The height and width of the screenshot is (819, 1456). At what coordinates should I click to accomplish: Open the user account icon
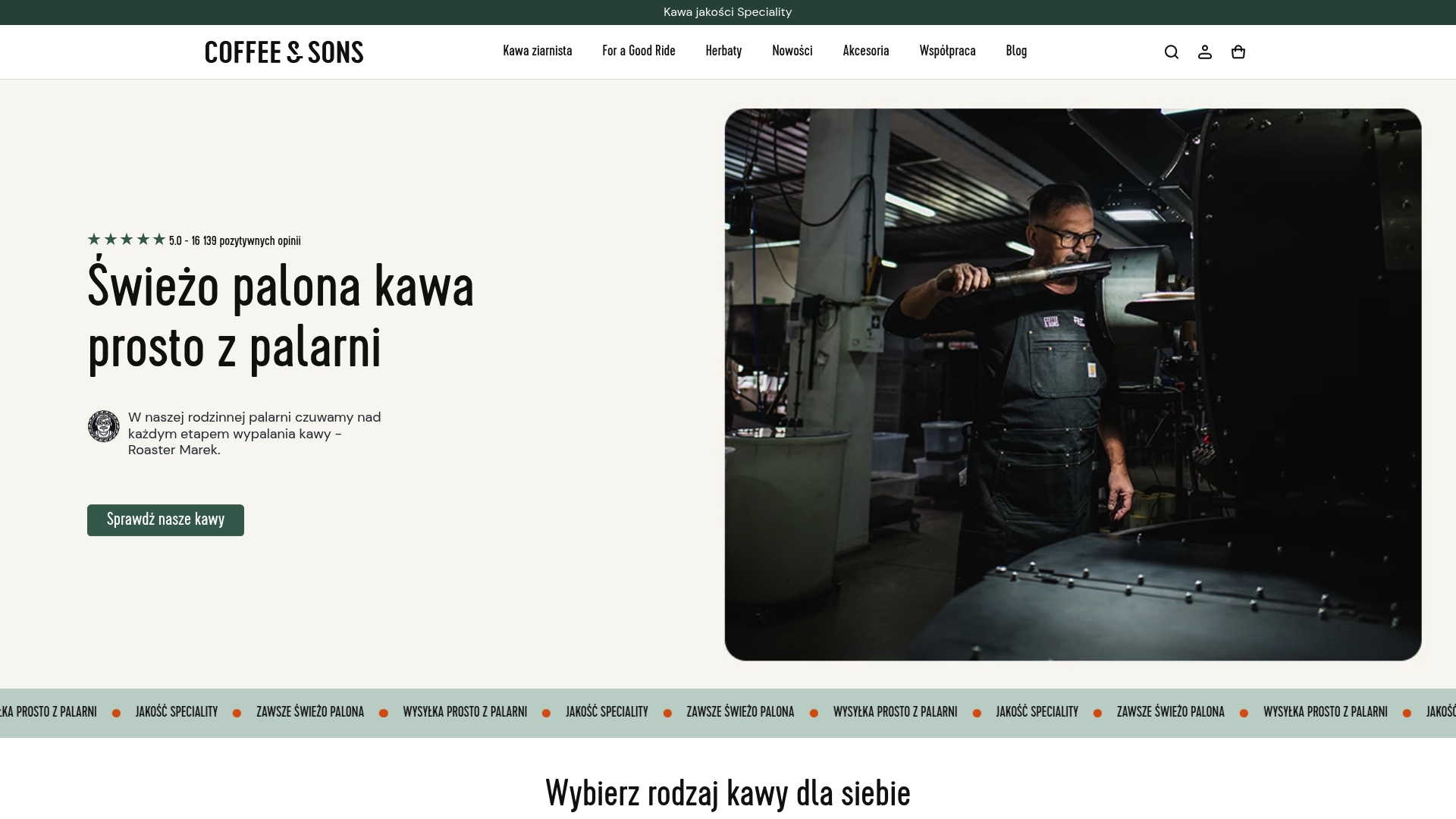click(1205, 52)
